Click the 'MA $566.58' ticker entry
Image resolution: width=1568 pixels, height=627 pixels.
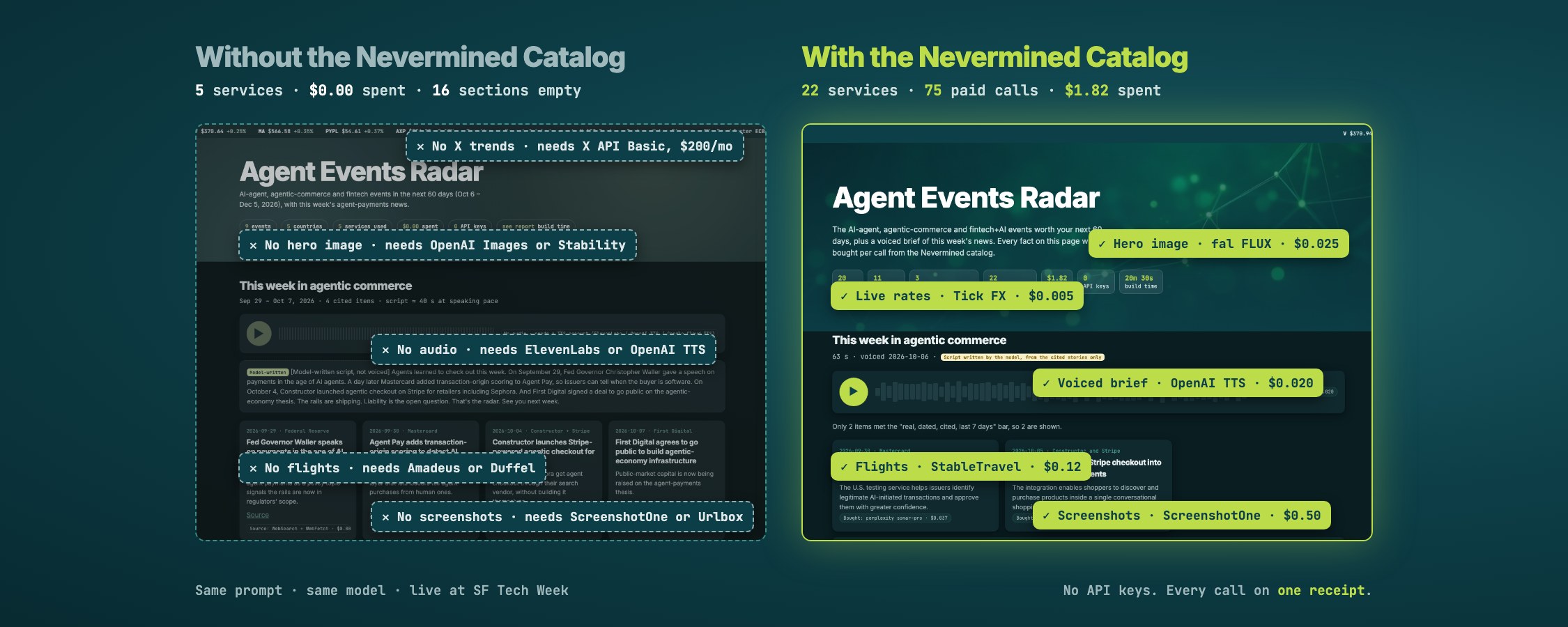click(x=286, y=131)
